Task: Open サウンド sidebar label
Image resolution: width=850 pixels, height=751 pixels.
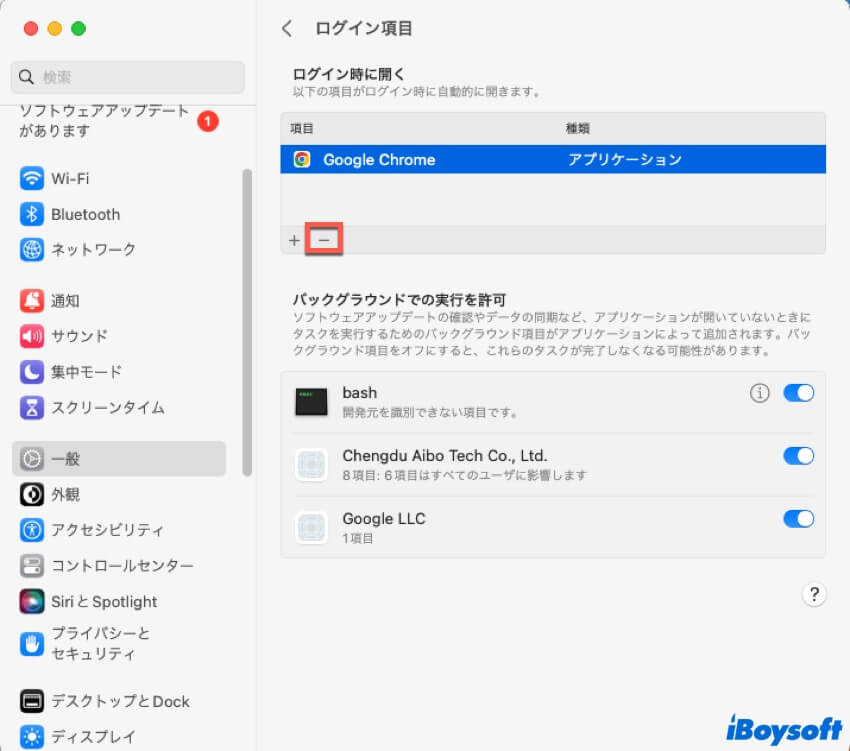Action: coord(79,336)
